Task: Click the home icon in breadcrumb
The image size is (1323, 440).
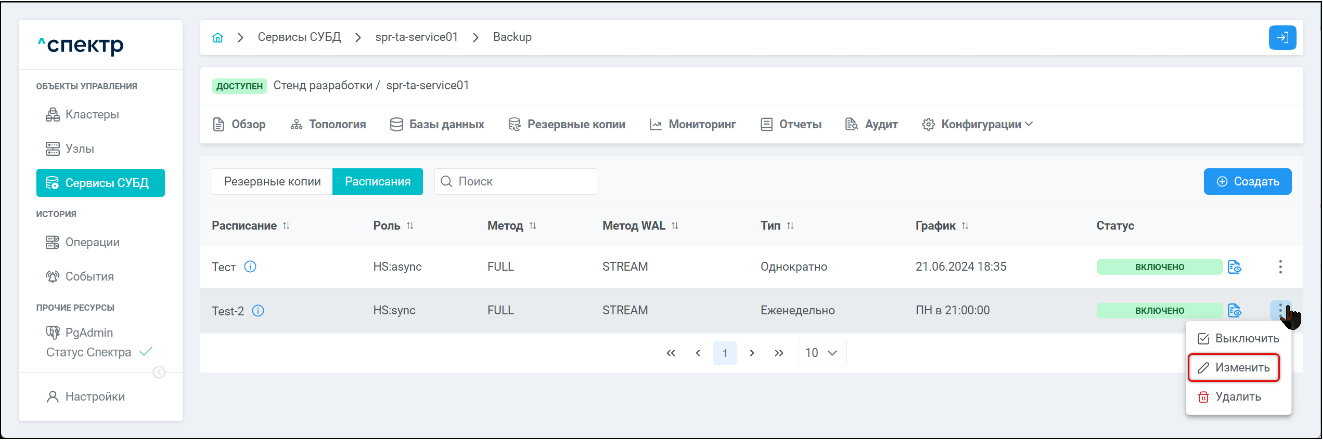Action: click(218, 38)
